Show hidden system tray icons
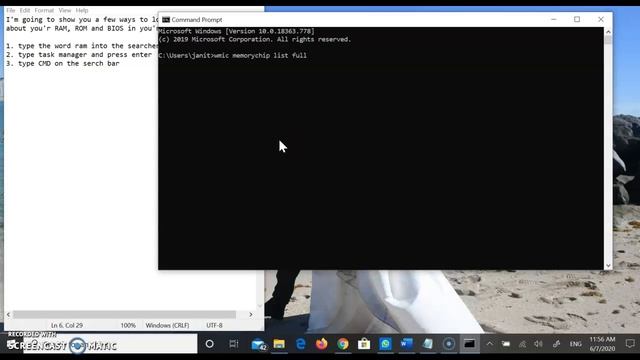This screenshot has height=360, width=640. coord(489,344)
